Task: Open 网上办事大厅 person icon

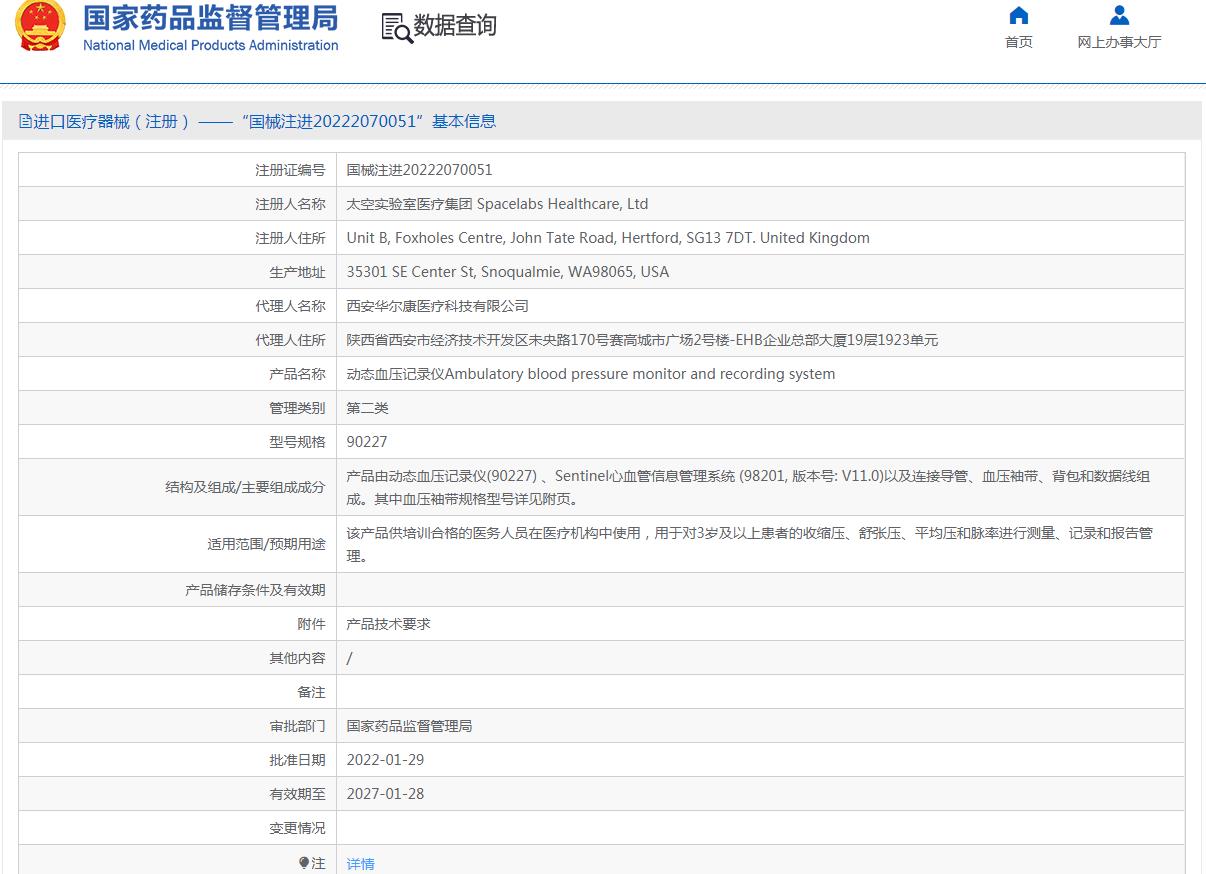Action: (x=1119, y=15)
